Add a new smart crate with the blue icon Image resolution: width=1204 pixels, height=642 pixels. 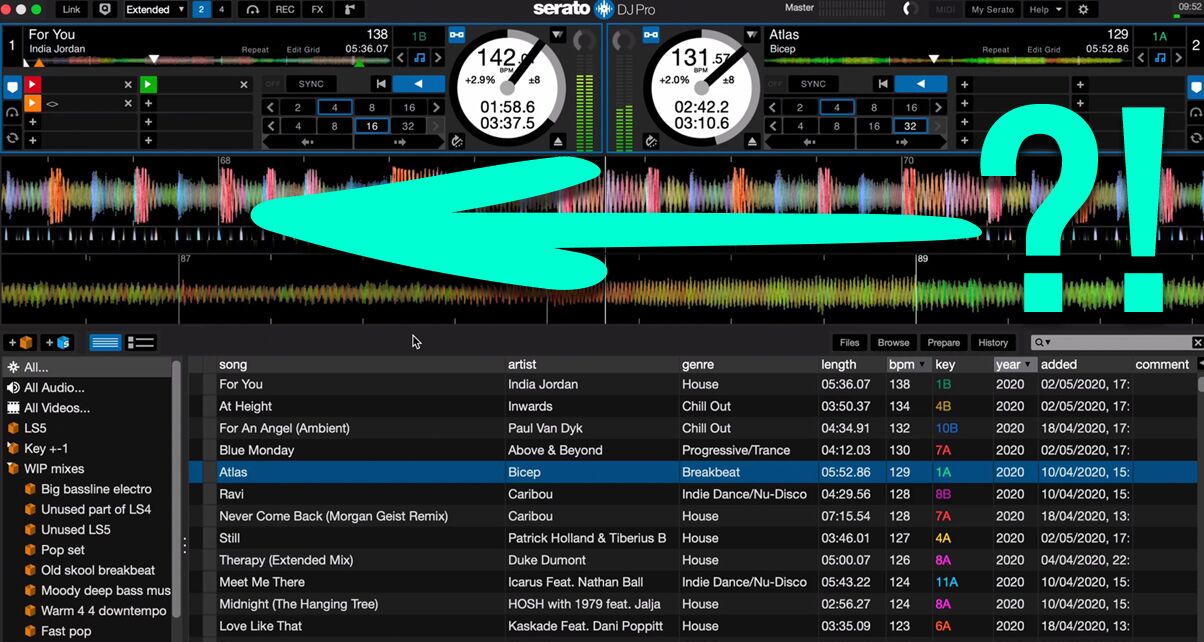tap(58, 342)
